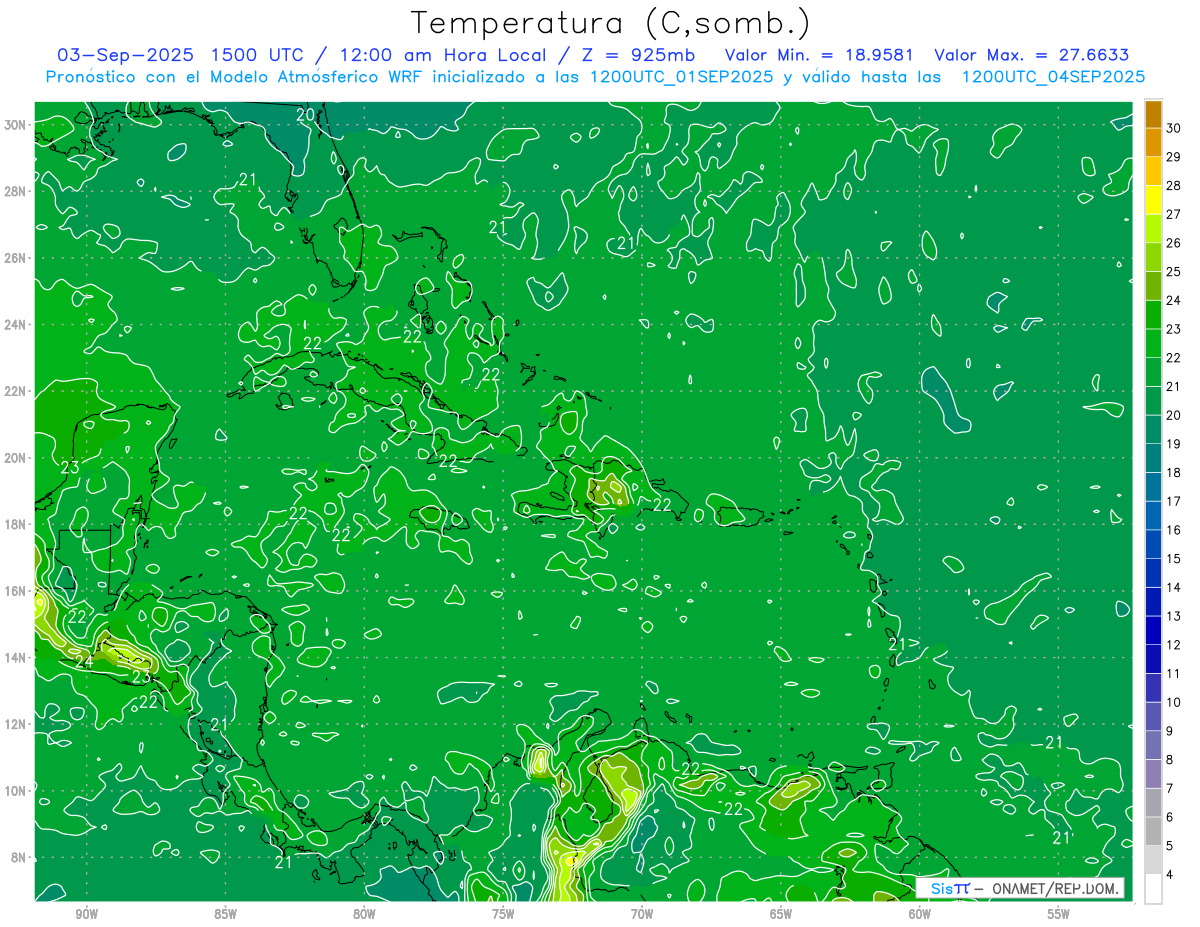Click the '25' label on the color scale

(x=1174, y=271)
